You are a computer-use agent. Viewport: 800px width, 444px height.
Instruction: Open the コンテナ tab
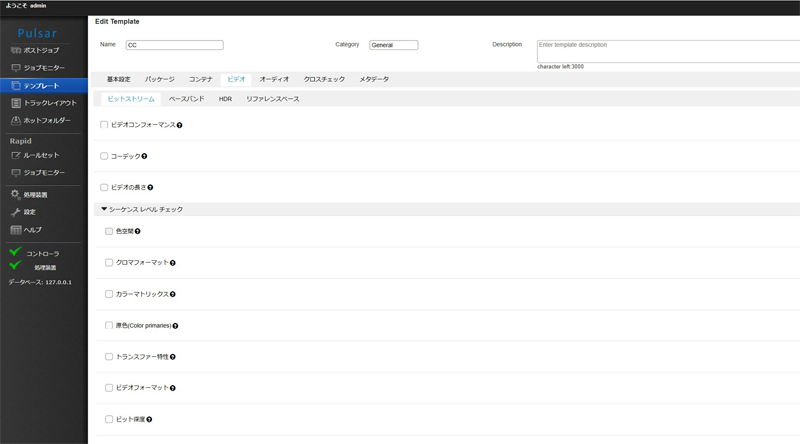201,79
